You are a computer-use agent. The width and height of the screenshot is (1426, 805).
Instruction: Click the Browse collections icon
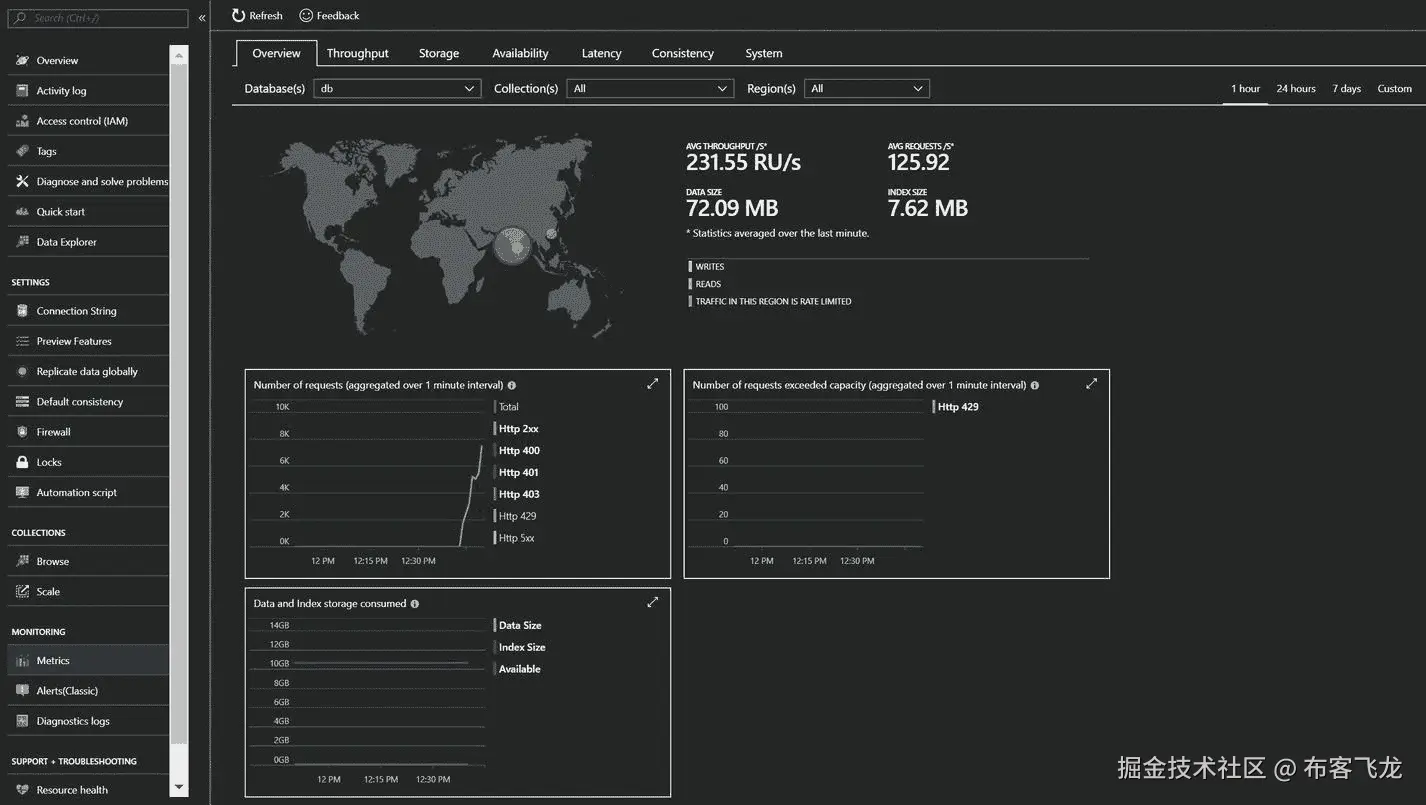tap(22, 561)
